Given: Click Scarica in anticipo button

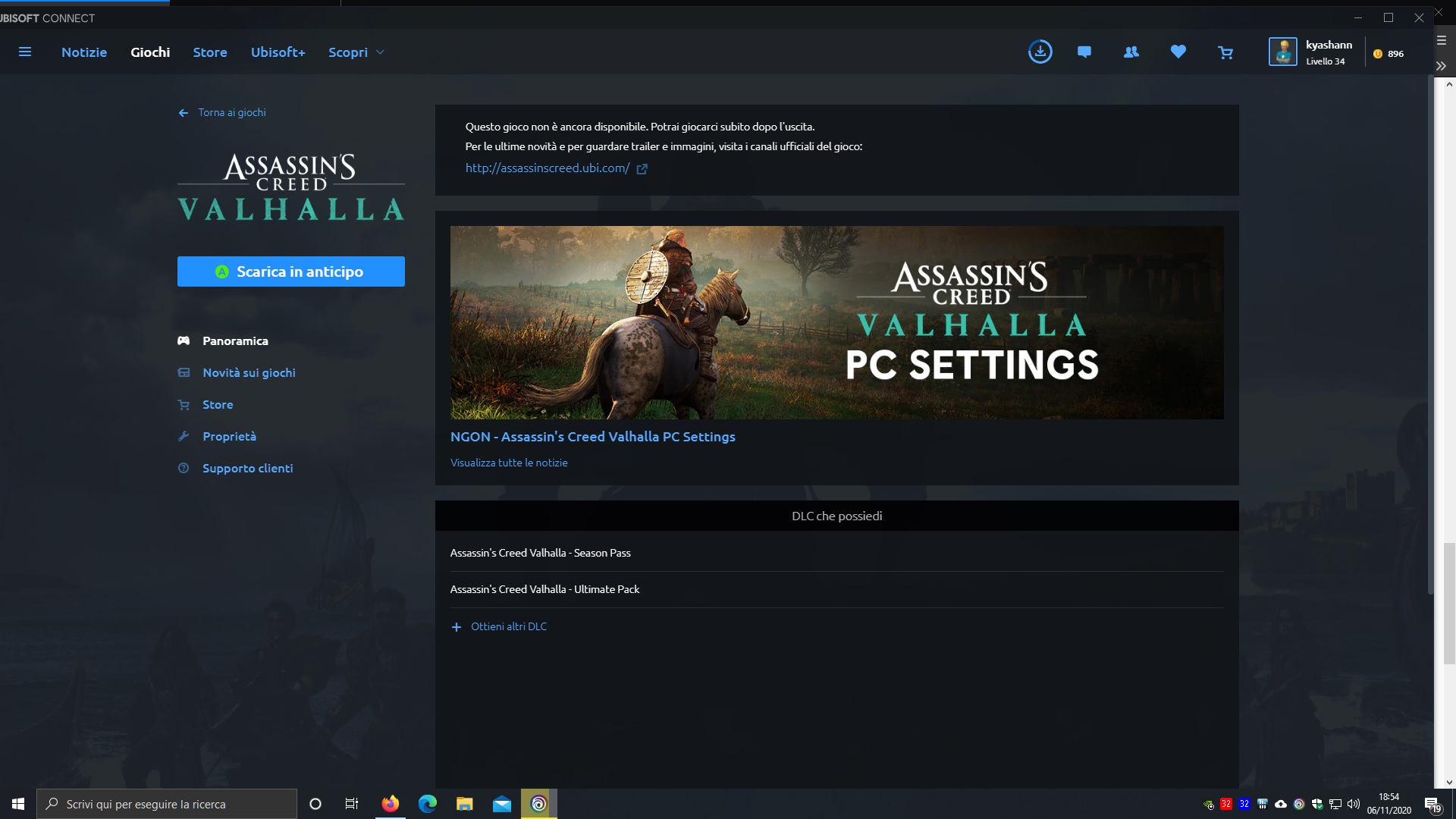Looking at the screenshot, I should pos(291,271).
